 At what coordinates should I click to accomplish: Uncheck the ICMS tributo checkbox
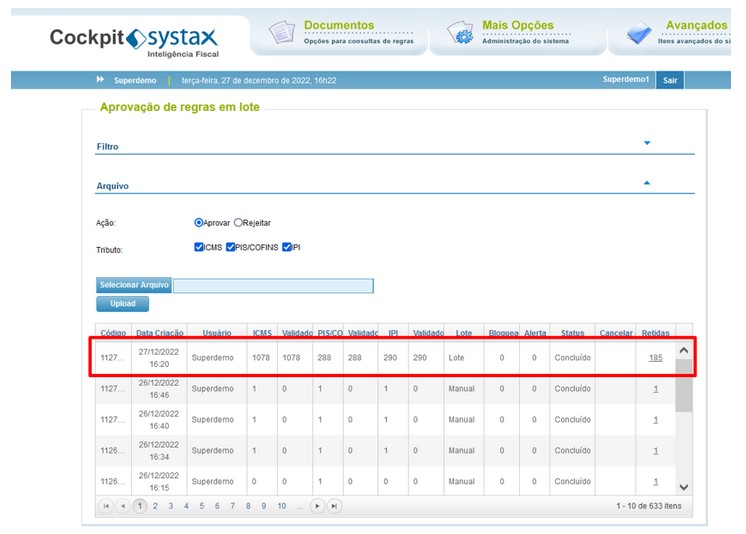point(199,247)
